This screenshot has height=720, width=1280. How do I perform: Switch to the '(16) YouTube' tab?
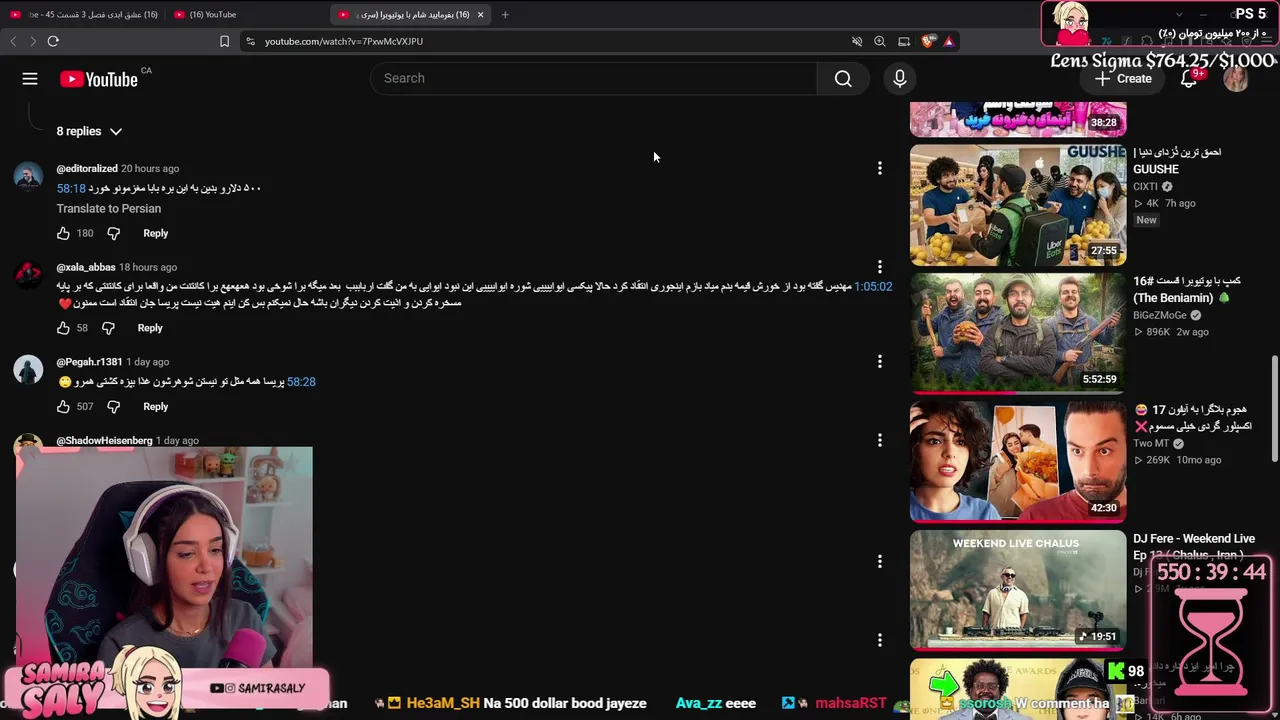(245, 15)
